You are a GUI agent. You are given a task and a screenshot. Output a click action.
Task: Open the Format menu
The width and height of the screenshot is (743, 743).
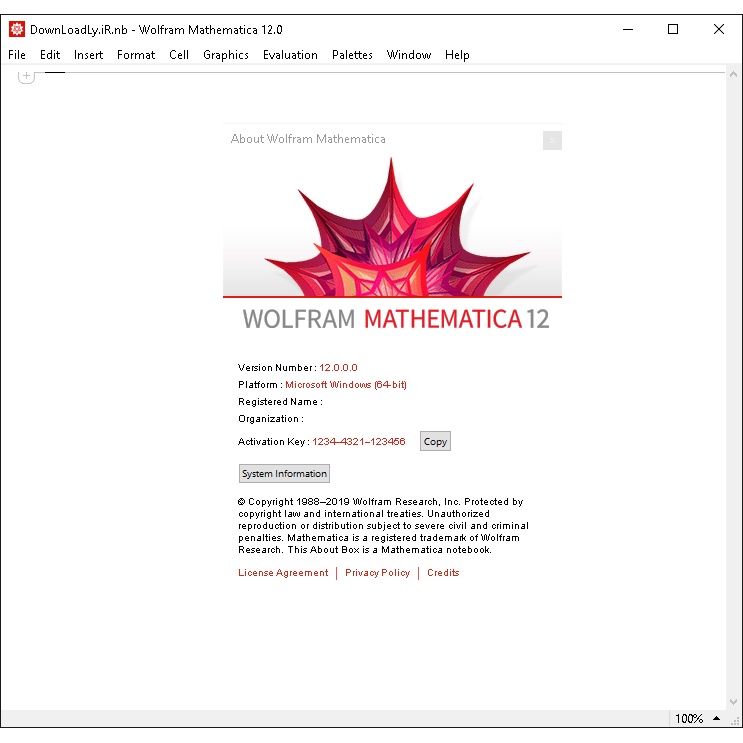click(136, 55)
